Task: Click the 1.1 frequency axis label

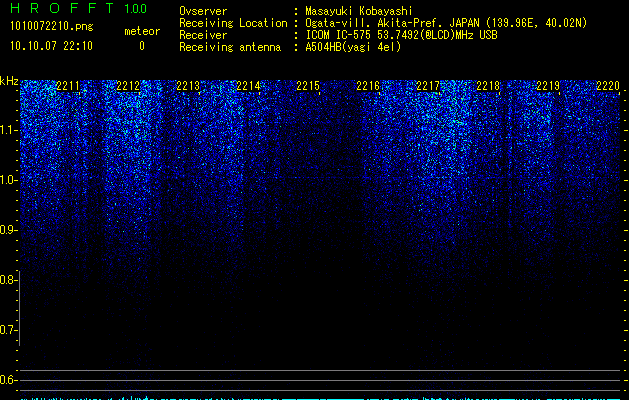Action: [9, 130]
